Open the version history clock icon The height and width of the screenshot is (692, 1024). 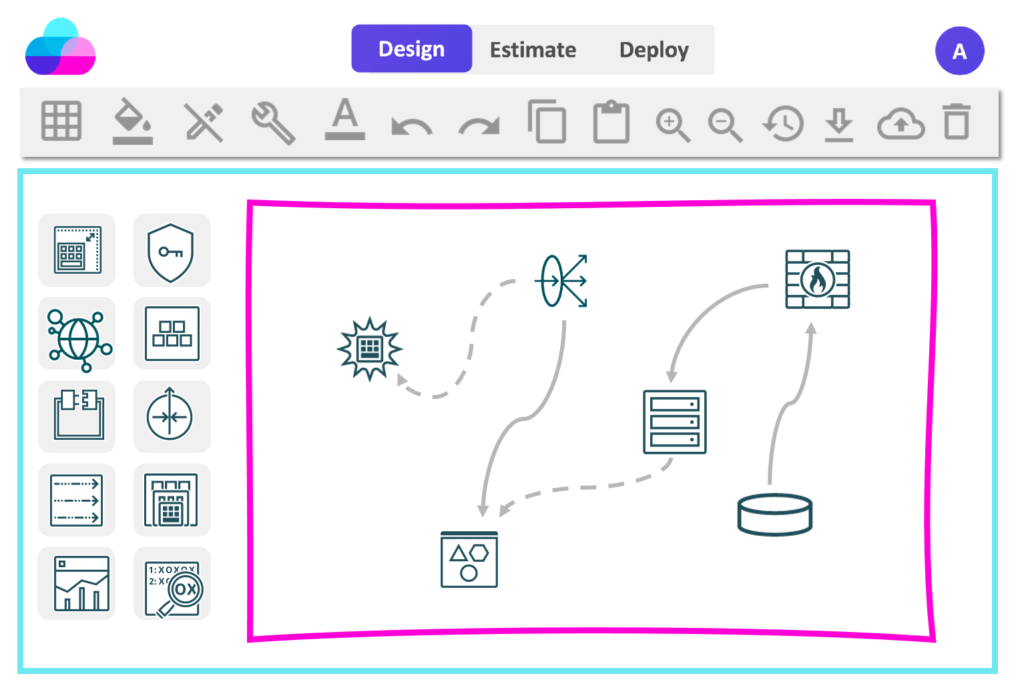click(783, 123)
